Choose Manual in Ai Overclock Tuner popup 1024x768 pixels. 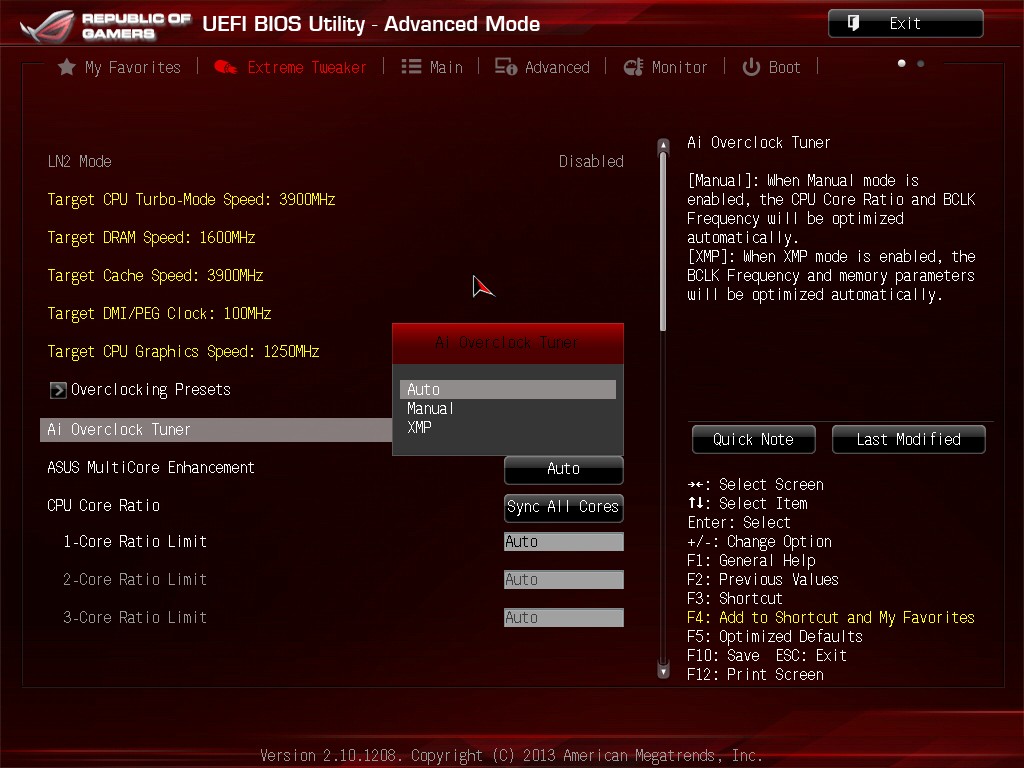(507, 409)
